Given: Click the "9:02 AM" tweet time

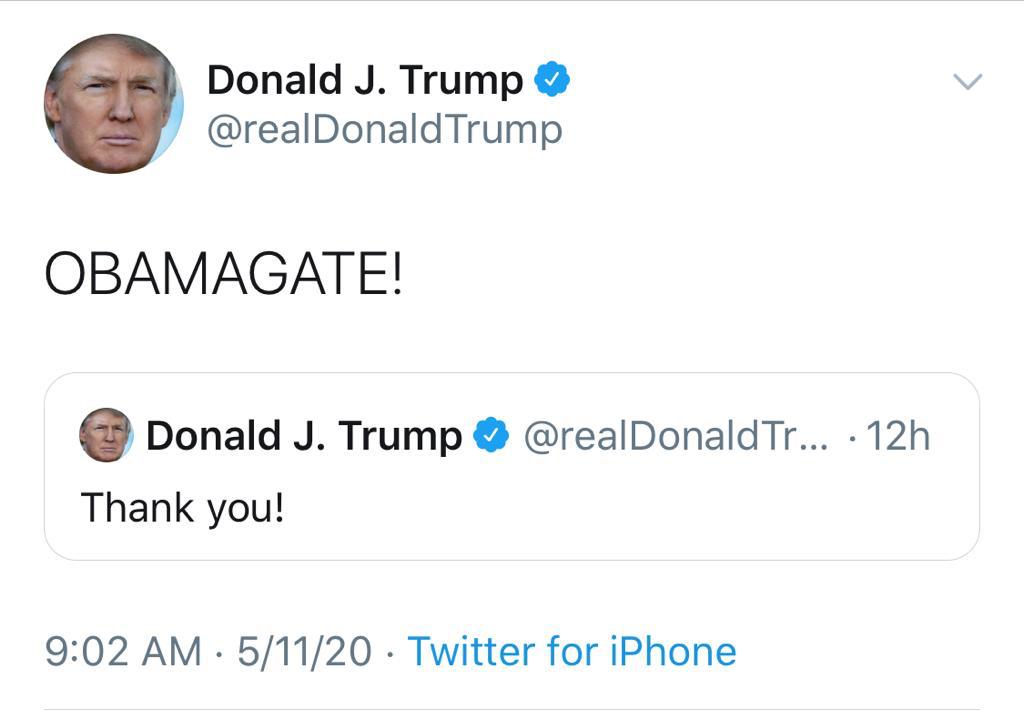Looking at the screenshot, I should click(x=123, y=652).
